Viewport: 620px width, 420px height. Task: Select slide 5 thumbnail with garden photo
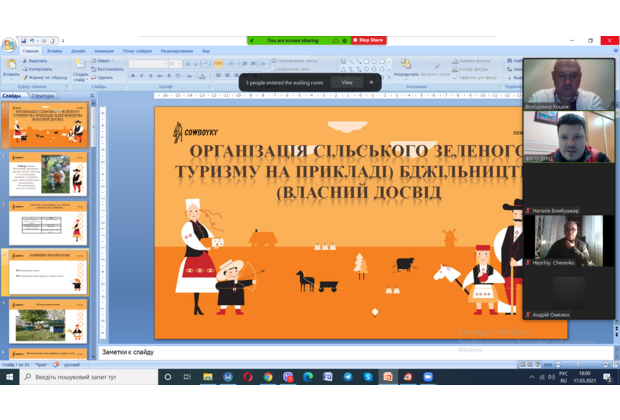coord(48,321)
